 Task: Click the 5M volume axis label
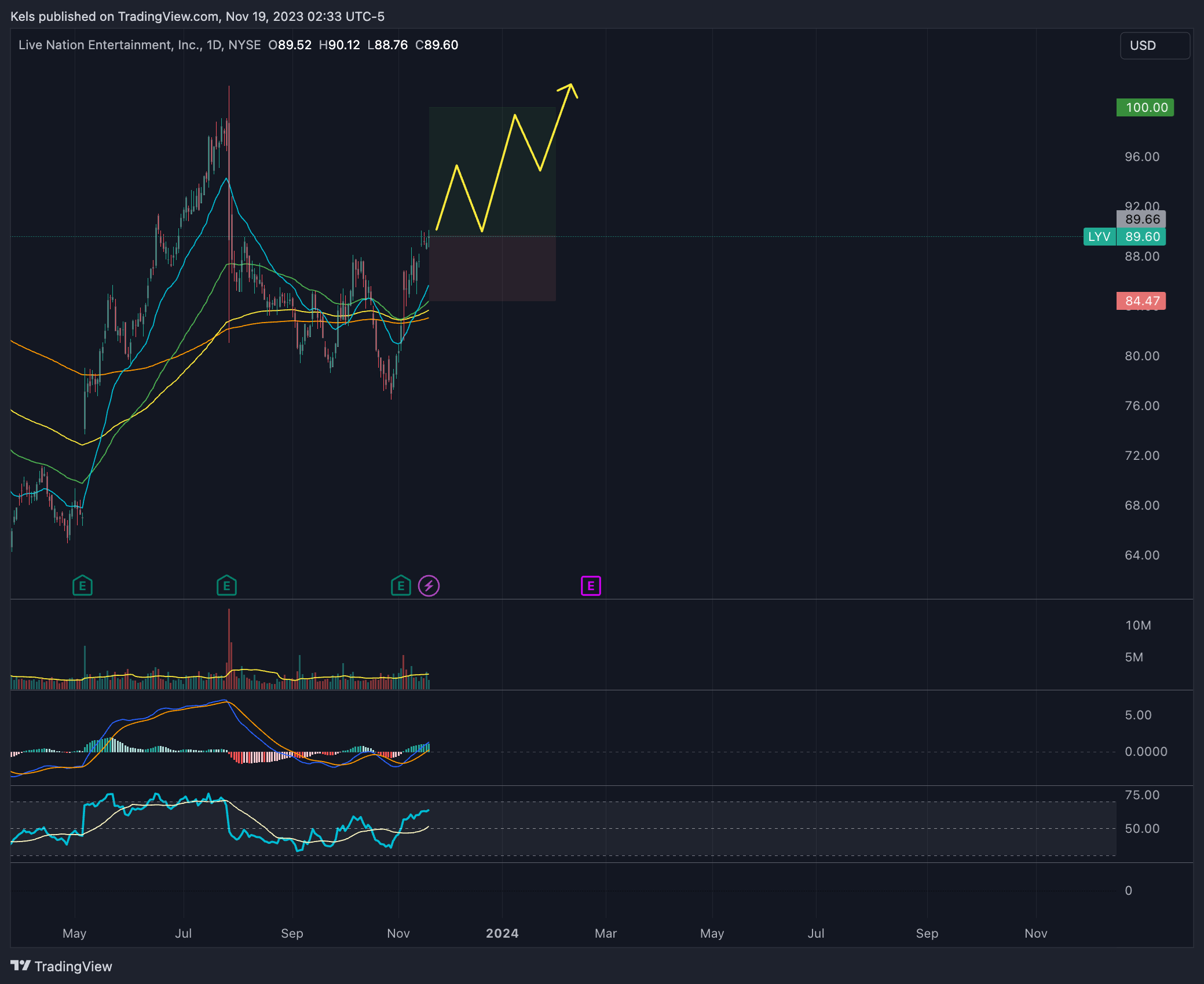[1134, 657]
